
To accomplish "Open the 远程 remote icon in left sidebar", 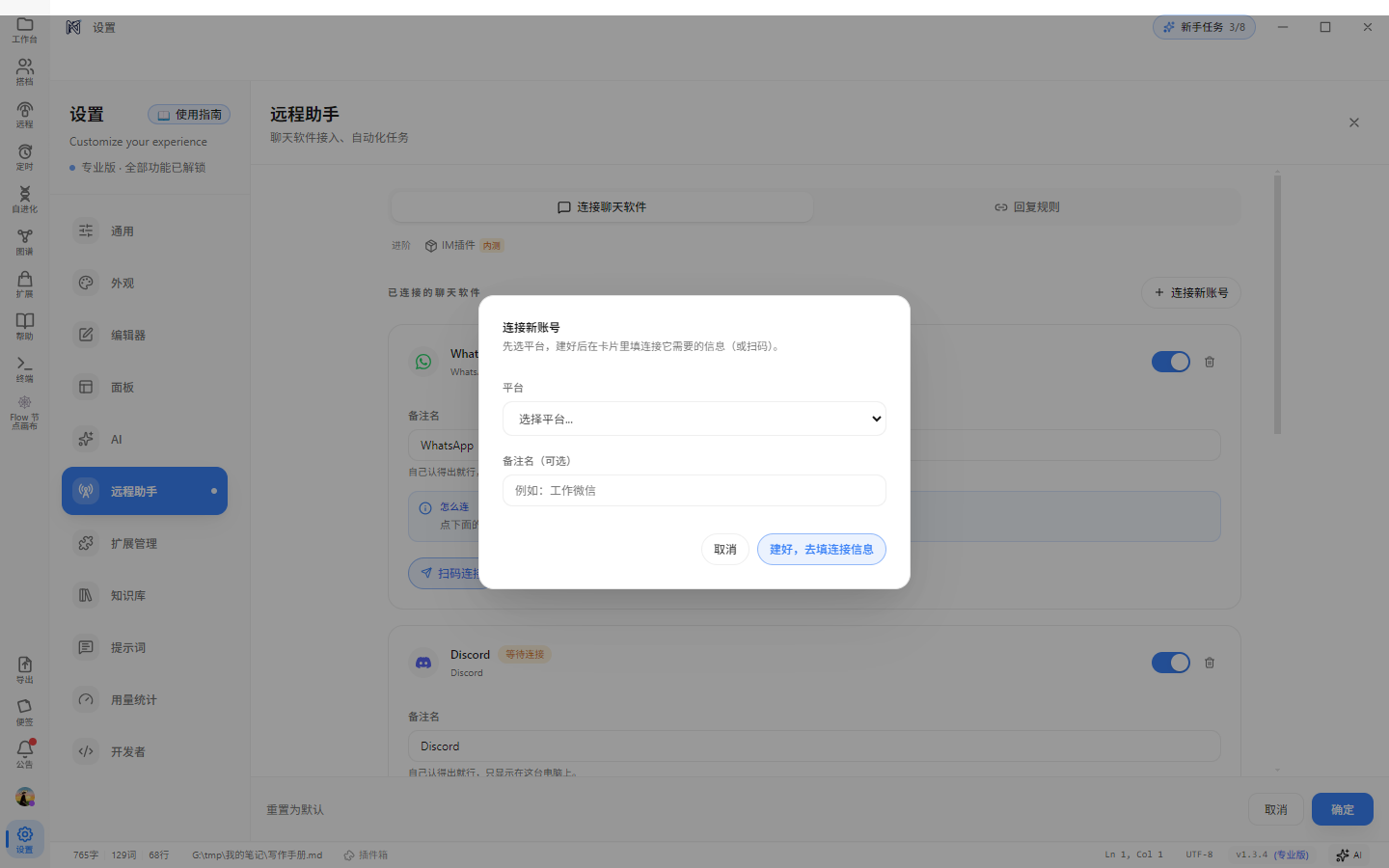I will [25, 115].
